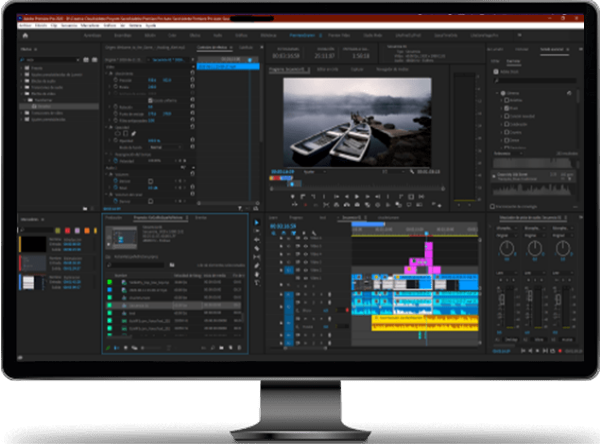Add marker in Program monitor transport
This screenshot has width=600, height=444.
pyautogui.click(x=292, y=196)
